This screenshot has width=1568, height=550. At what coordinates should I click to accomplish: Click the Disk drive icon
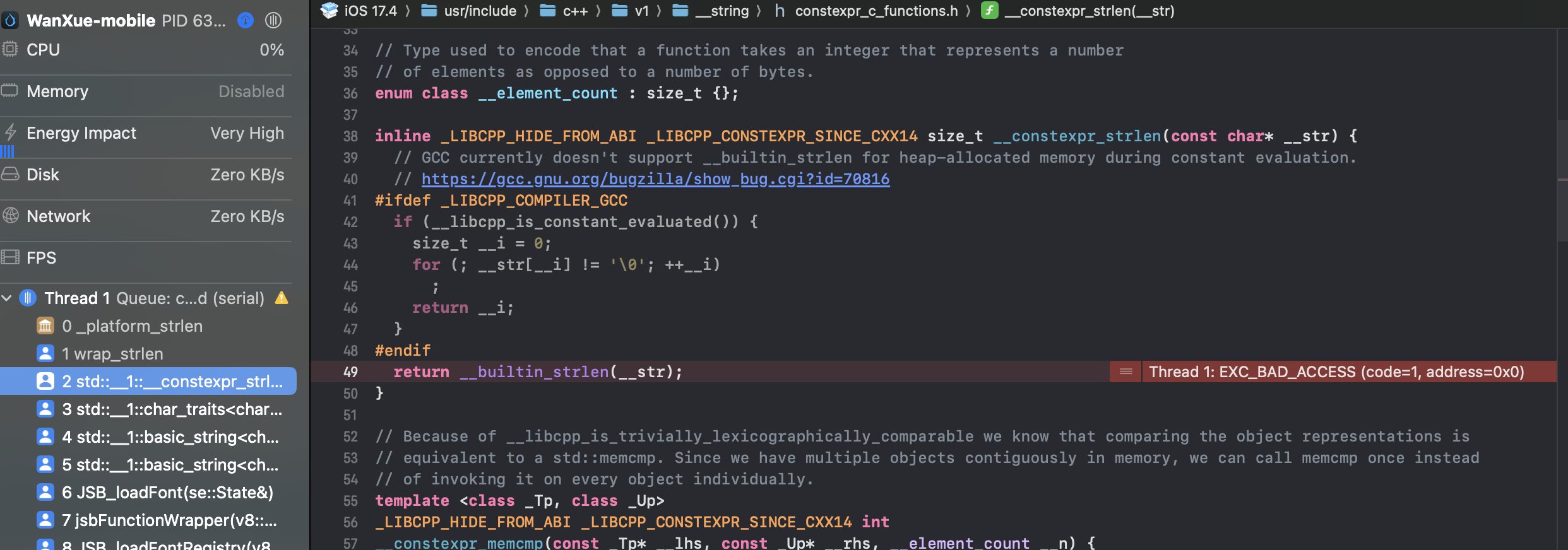coord(10,174)
